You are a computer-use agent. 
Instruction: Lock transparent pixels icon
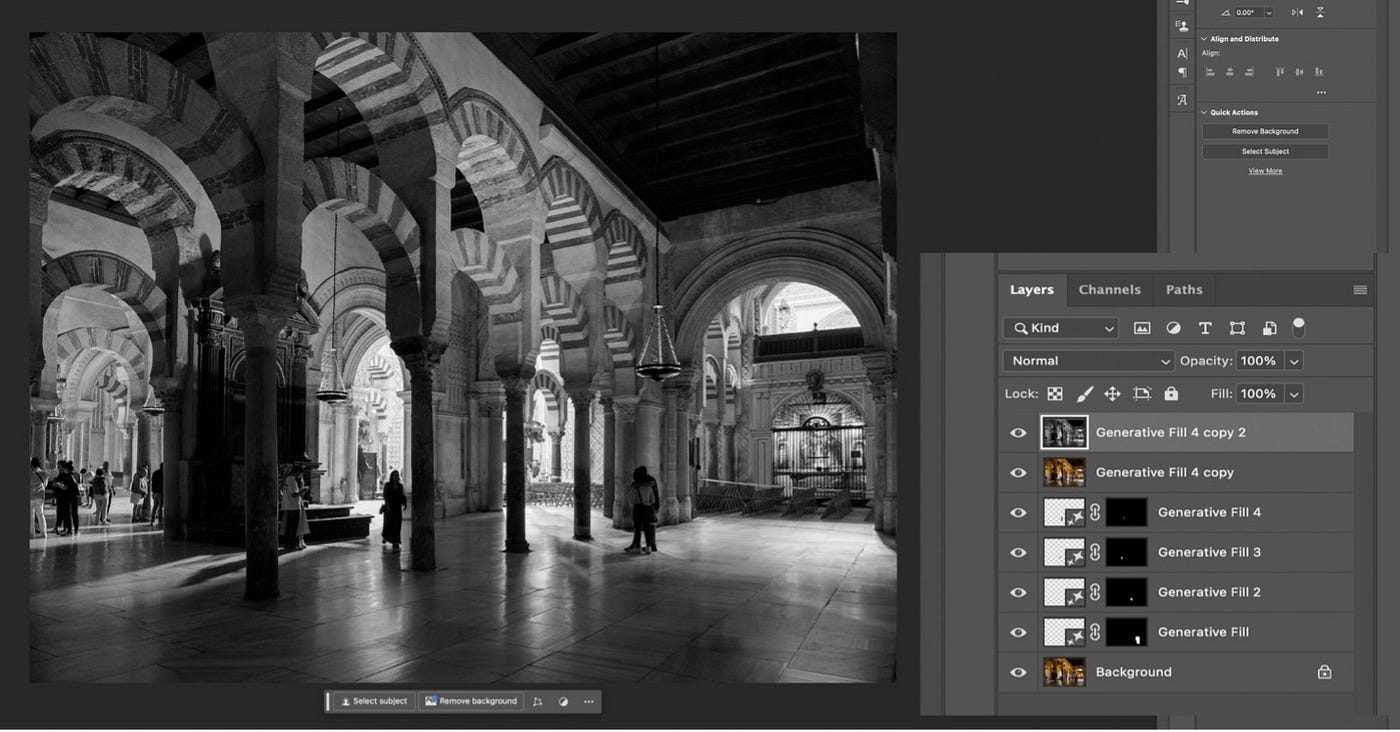coord(1055,394)
